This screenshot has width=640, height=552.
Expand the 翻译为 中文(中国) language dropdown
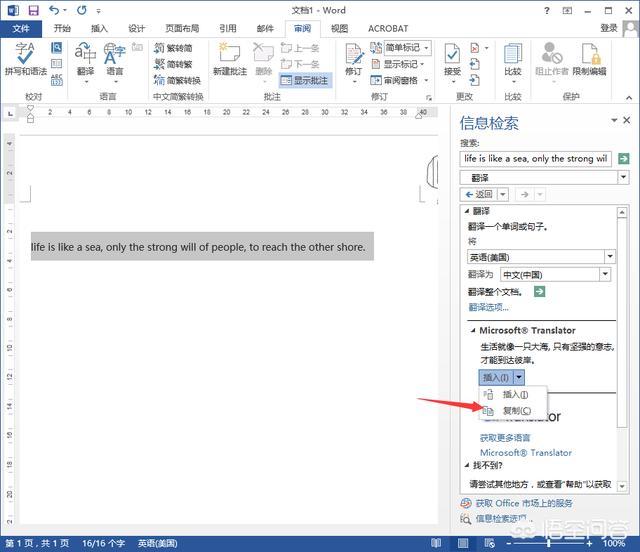tap(605, 274)
